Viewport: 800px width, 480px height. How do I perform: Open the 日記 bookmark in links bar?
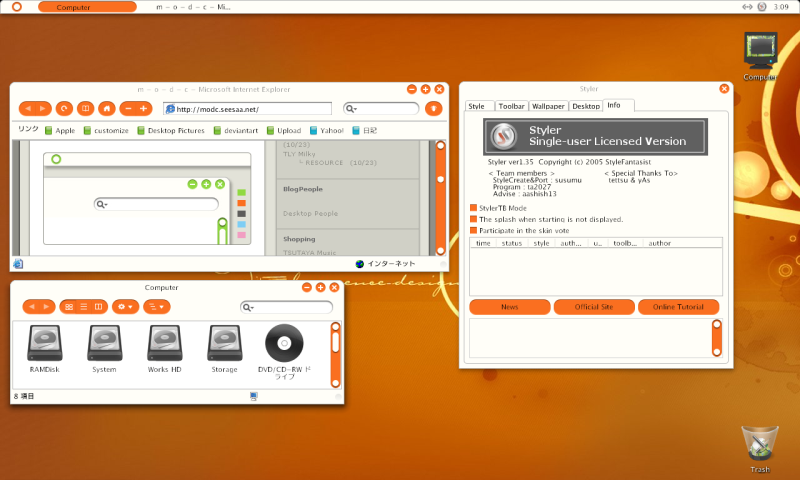click(x=364, y=131)
